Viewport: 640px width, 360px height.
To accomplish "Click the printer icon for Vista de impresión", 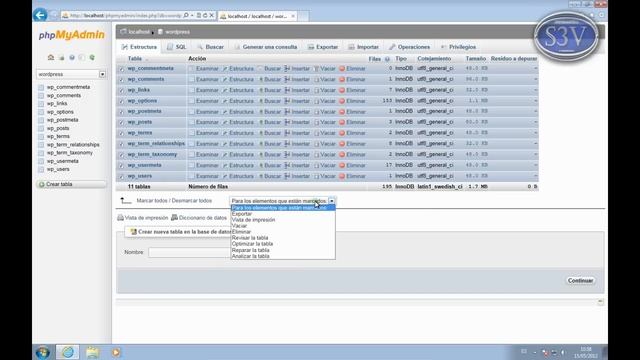I will [120, 218].
